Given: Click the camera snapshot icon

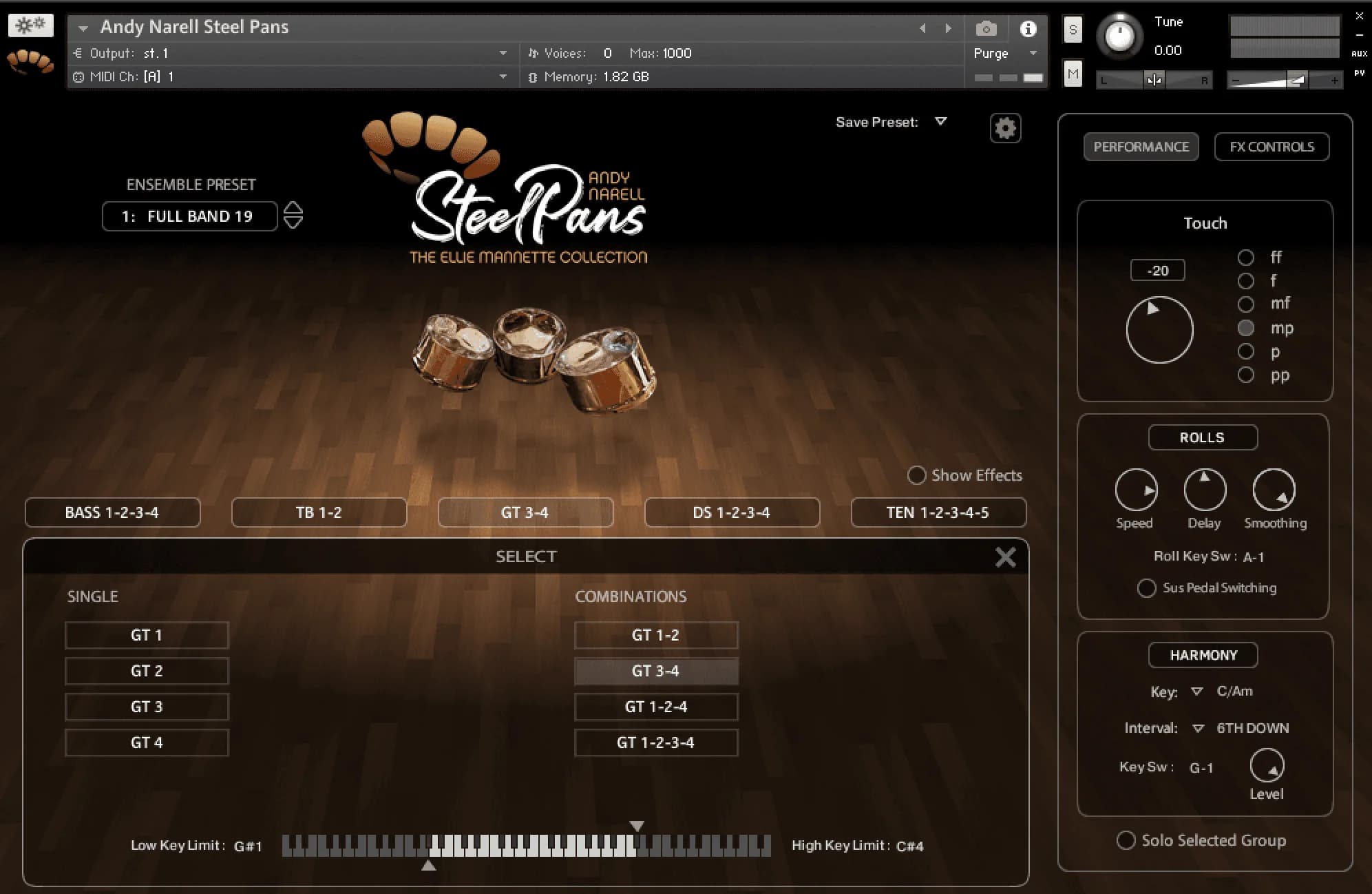Looking at the screenshot, I should (x=986, y=29).
